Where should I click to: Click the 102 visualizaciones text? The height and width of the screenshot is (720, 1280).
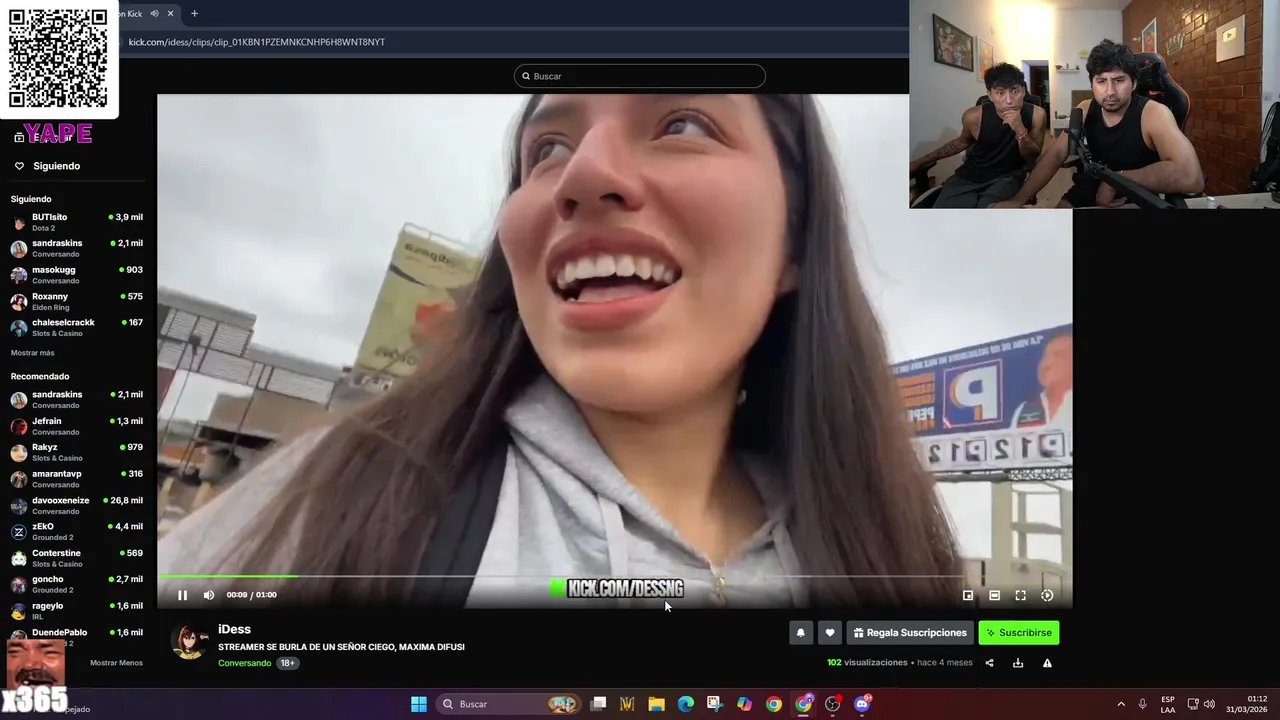pyautogui.click(x=867, y=663)
